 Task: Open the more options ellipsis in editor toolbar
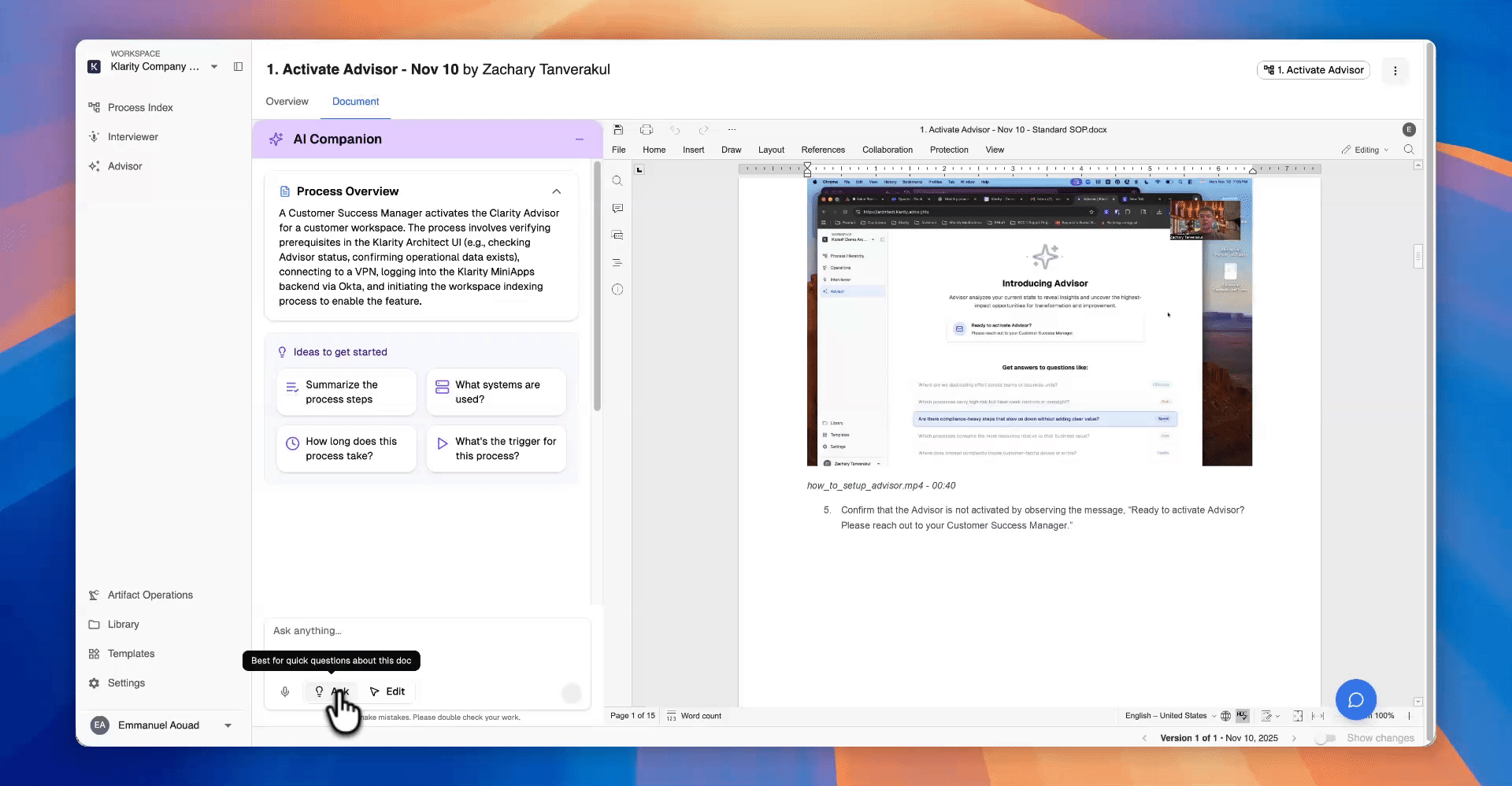pos(732,130)
